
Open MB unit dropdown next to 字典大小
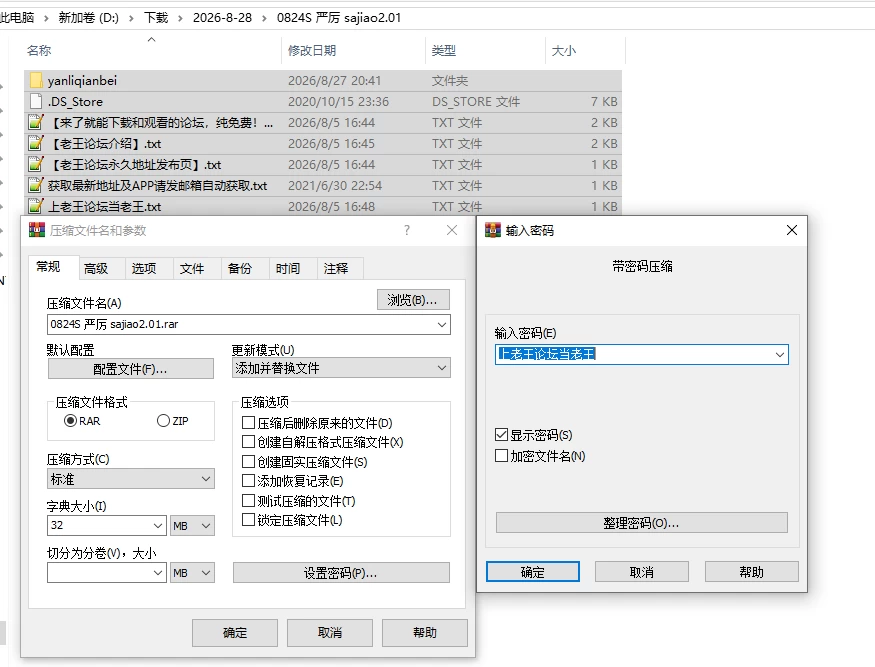click(x=192, y=525)
